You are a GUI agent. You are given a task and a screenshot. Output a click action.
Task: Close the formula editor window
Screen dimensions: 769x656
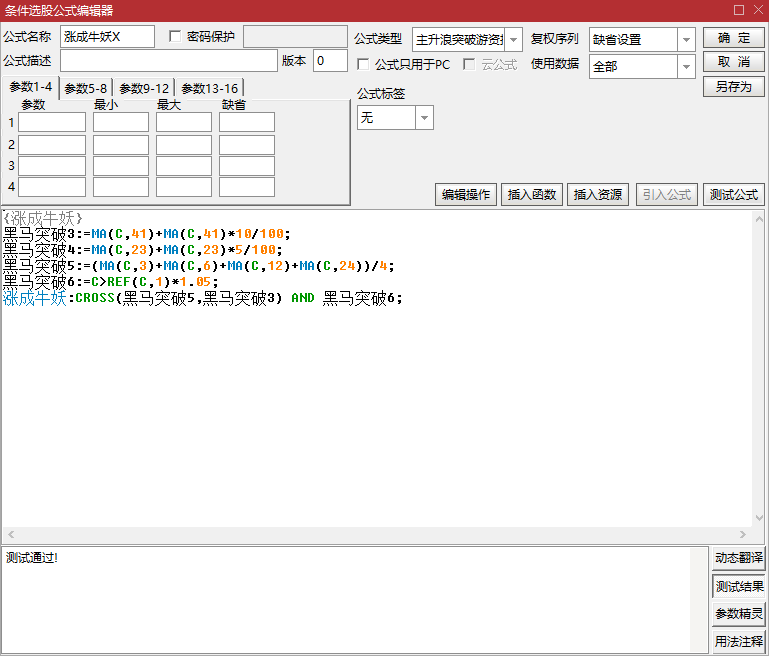point(757,10)
